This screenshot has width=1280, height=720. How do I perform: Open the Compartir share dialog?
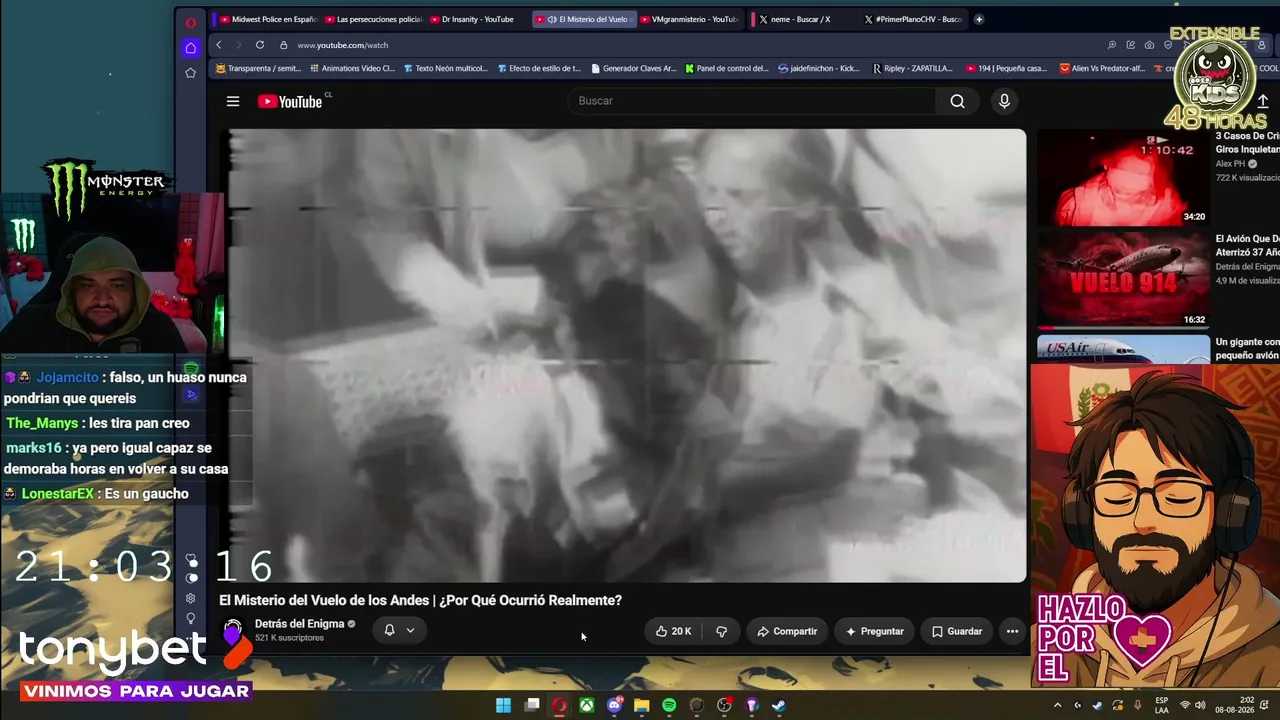(x=787, y=631)
